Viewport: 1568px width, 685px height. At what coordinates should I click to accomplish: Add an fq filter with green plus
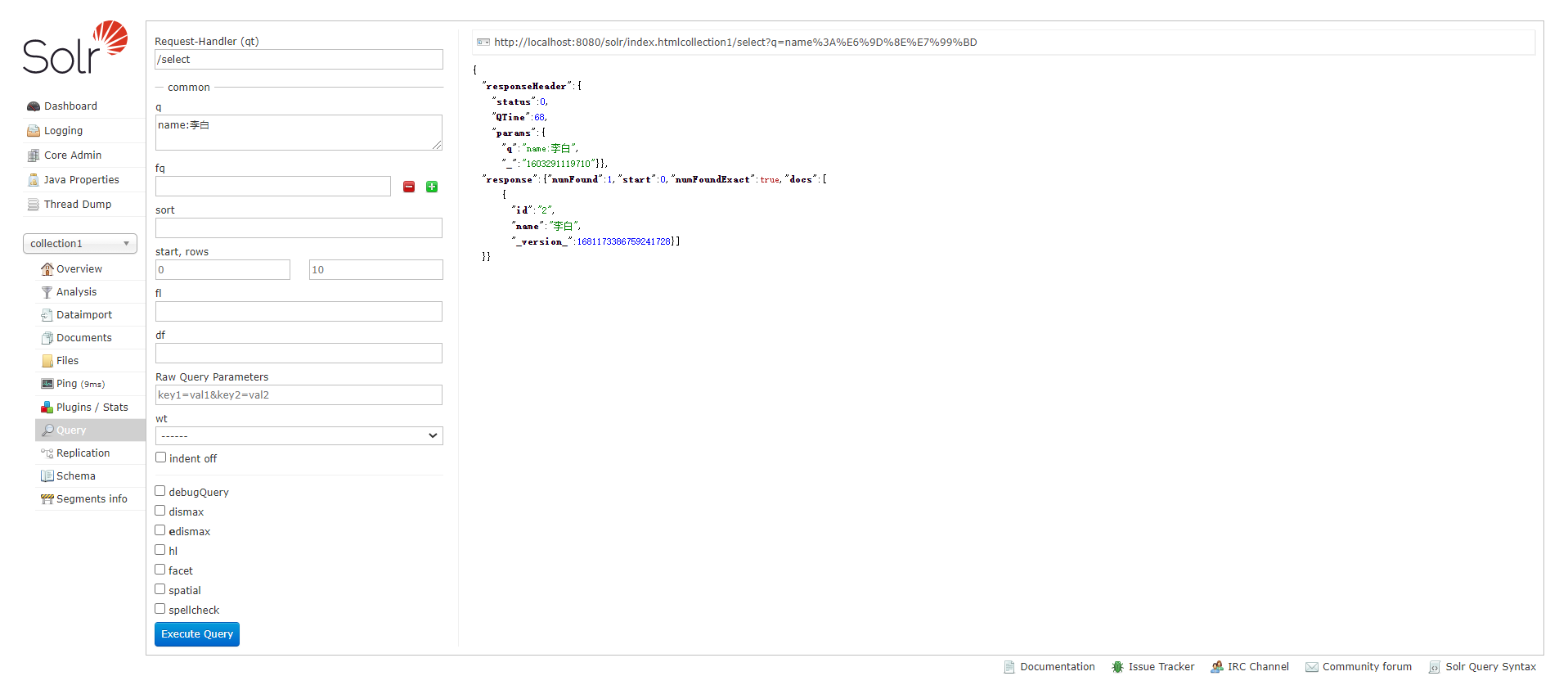pyautogui.click(x=432, y=187)
